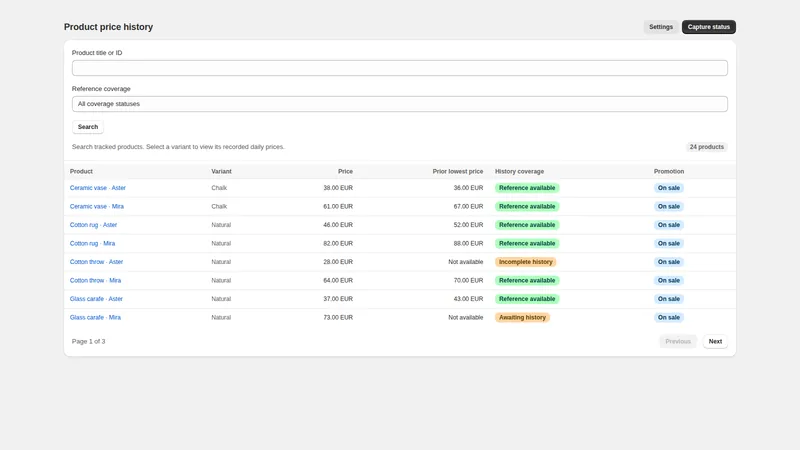Click the Product column header
The image size is (800, 450).
(x=81, y=171)
